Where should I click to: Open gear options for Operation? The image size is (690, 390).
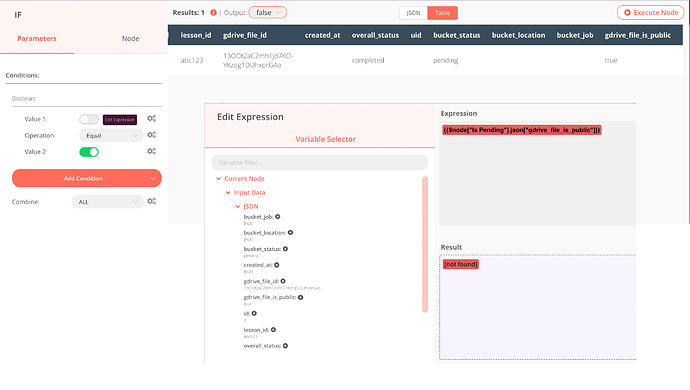(151, 135)
